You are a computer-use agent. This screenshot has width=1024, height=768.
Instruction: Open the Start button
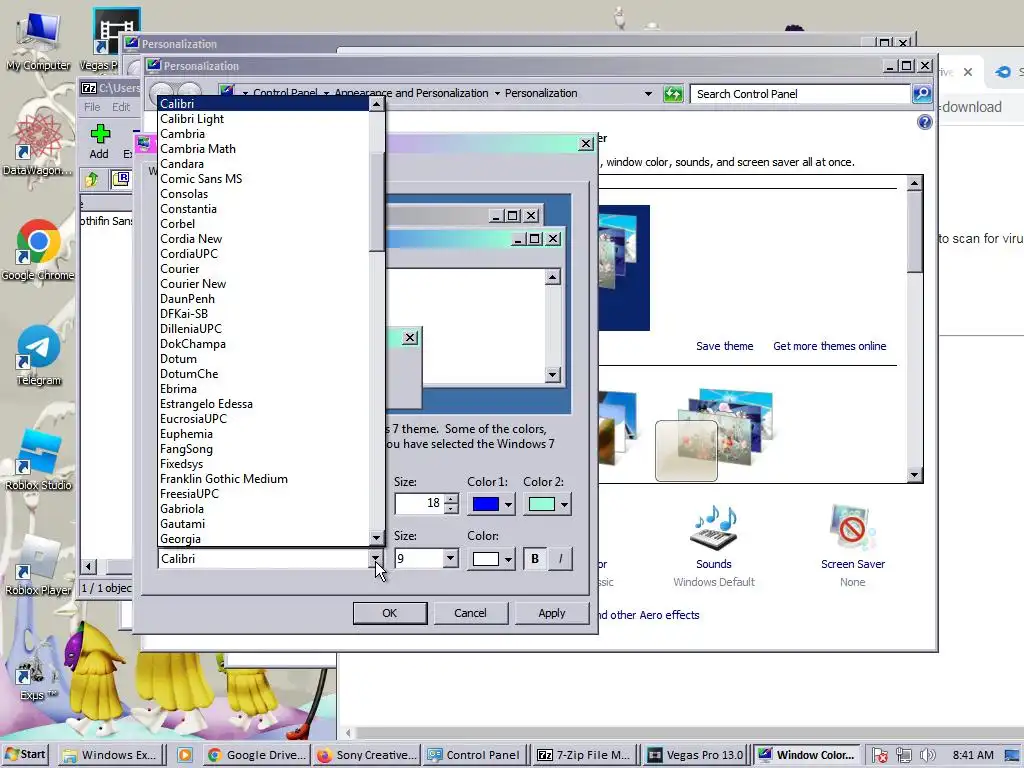point(26,754)
